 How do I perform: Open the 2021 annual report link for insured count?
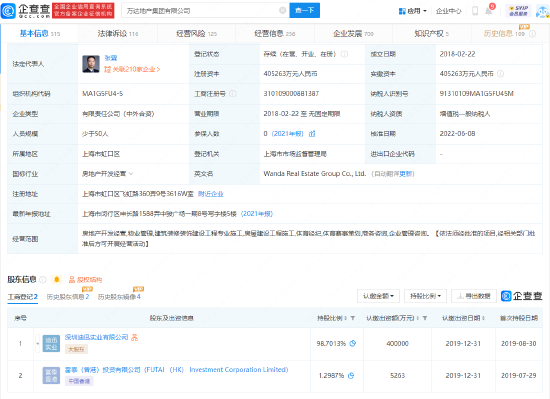[287, 134]
